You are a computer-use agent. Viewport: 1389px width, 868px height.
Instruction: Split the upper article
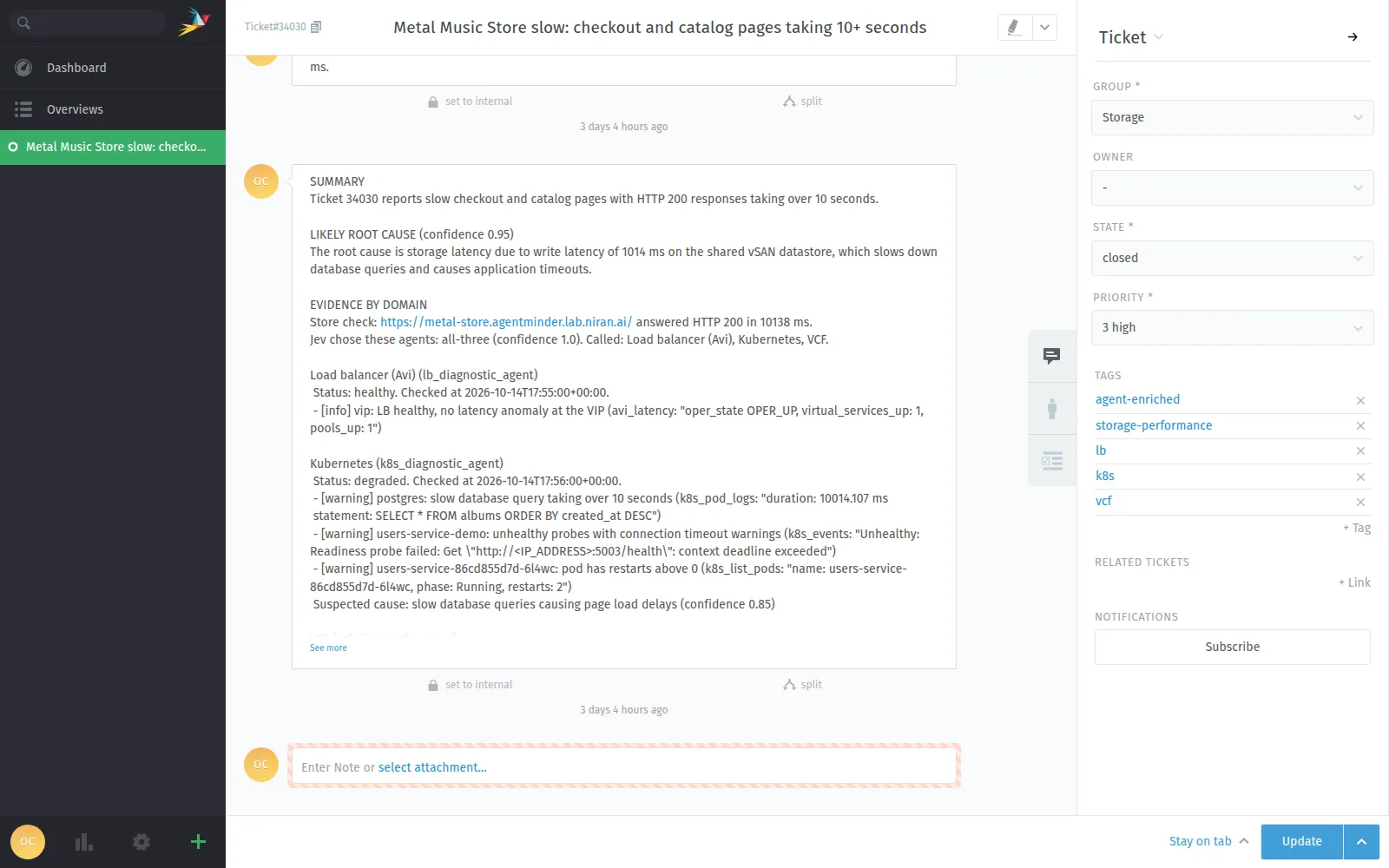click(802, 102)
